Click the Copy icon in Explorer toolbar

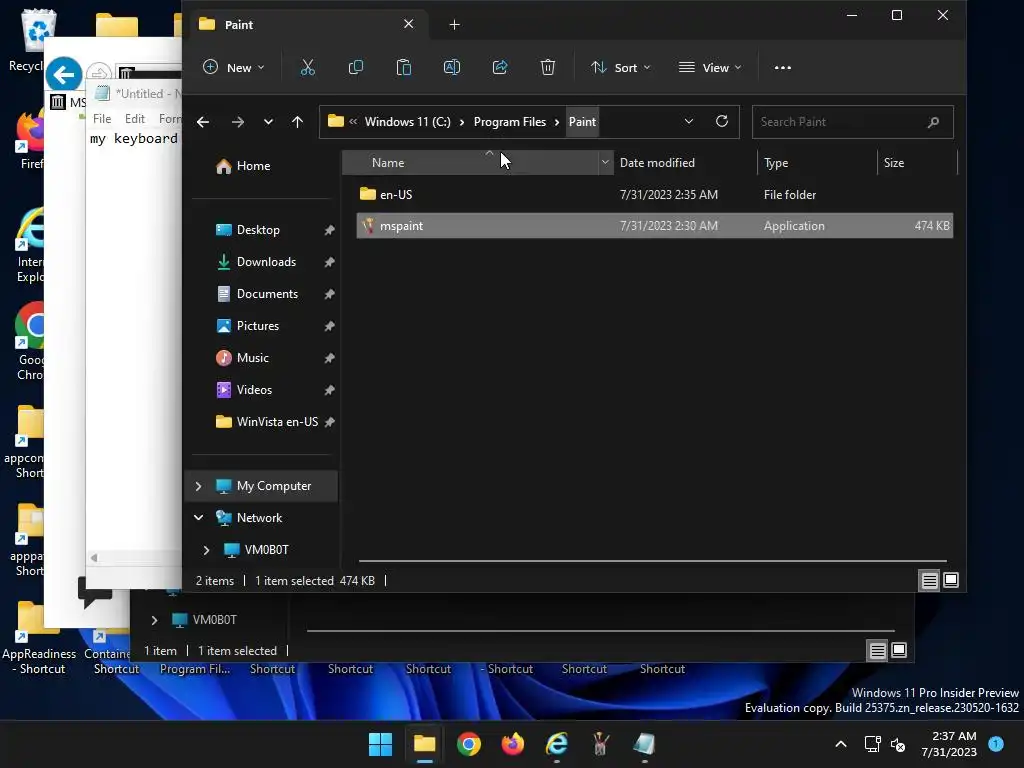point(356,67)
